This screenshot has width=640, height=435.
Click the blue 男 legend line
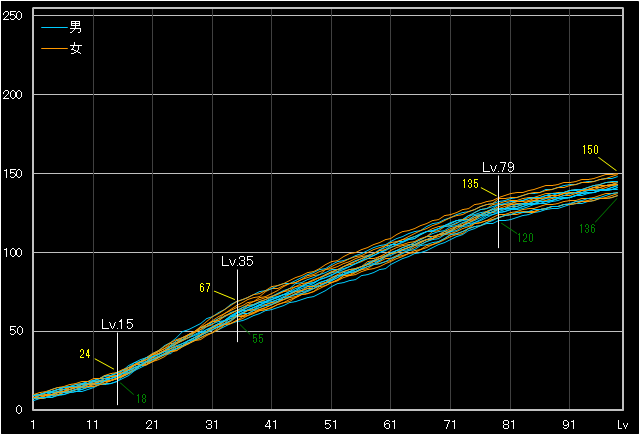click(54, 28)
